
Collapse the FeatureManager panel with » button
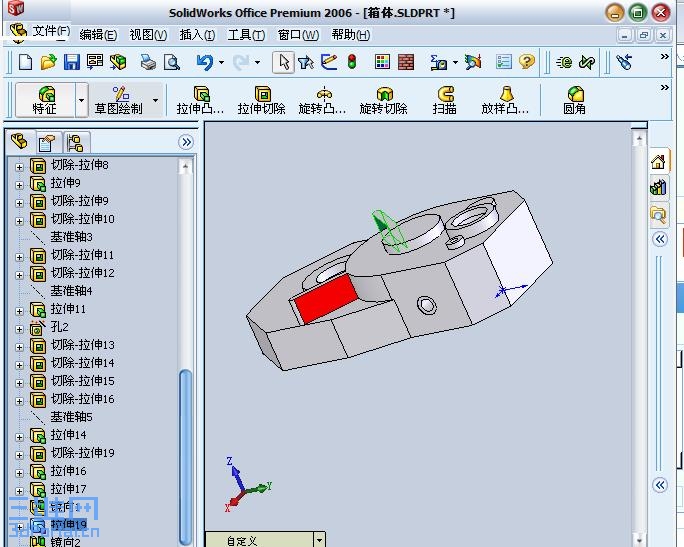coord(186,142)
